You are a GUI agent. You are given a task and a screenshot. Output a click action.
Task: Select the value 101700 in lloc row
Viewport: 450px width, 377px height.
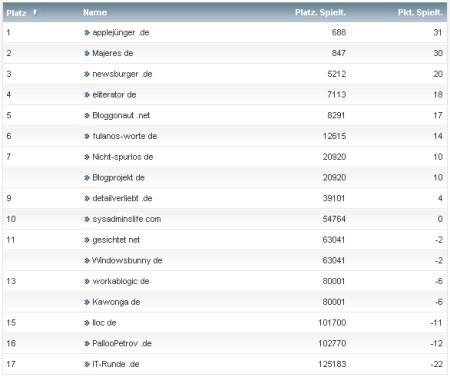coord(332,322)
